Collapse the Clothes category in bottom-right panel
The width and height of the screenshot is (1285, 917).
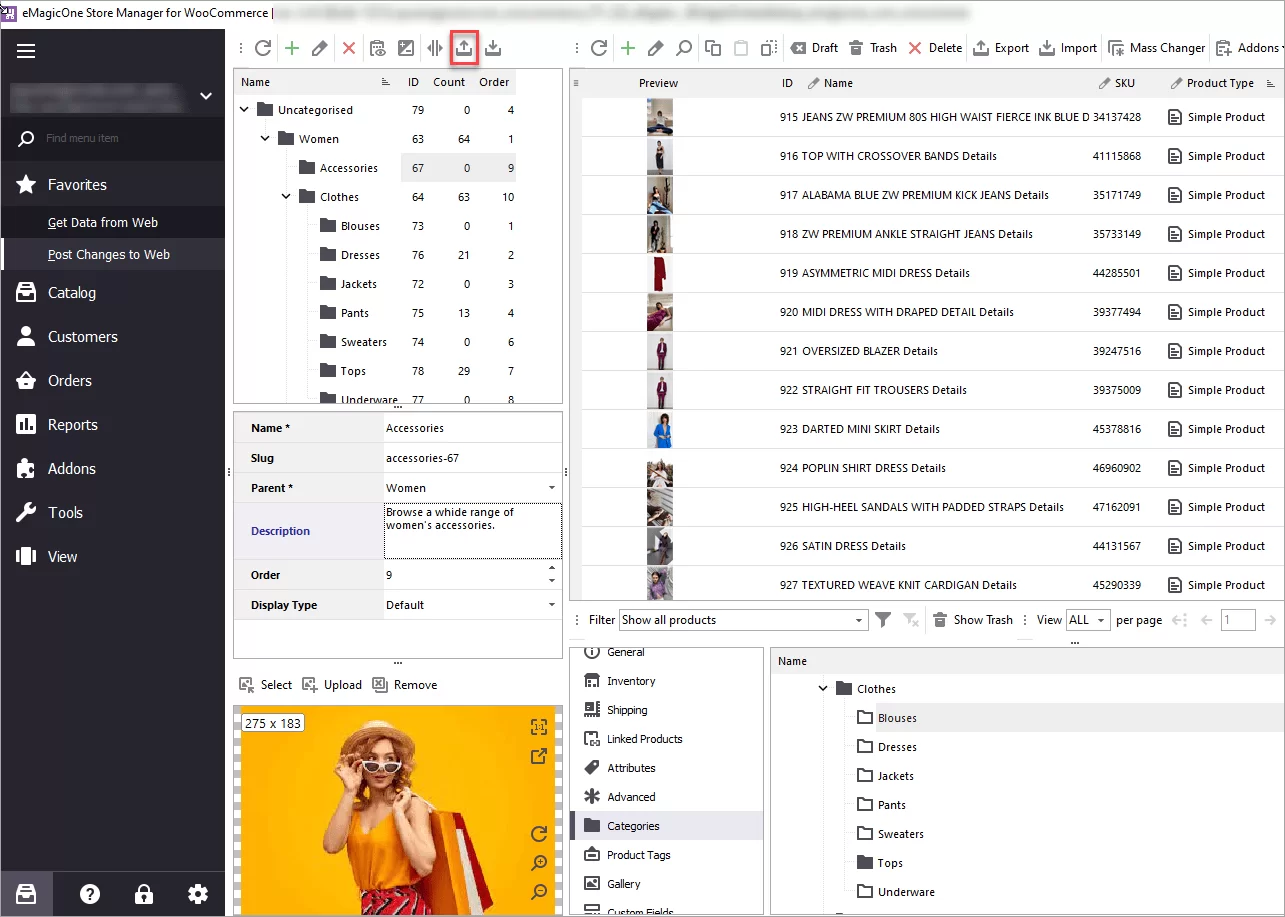pos(823,688)
